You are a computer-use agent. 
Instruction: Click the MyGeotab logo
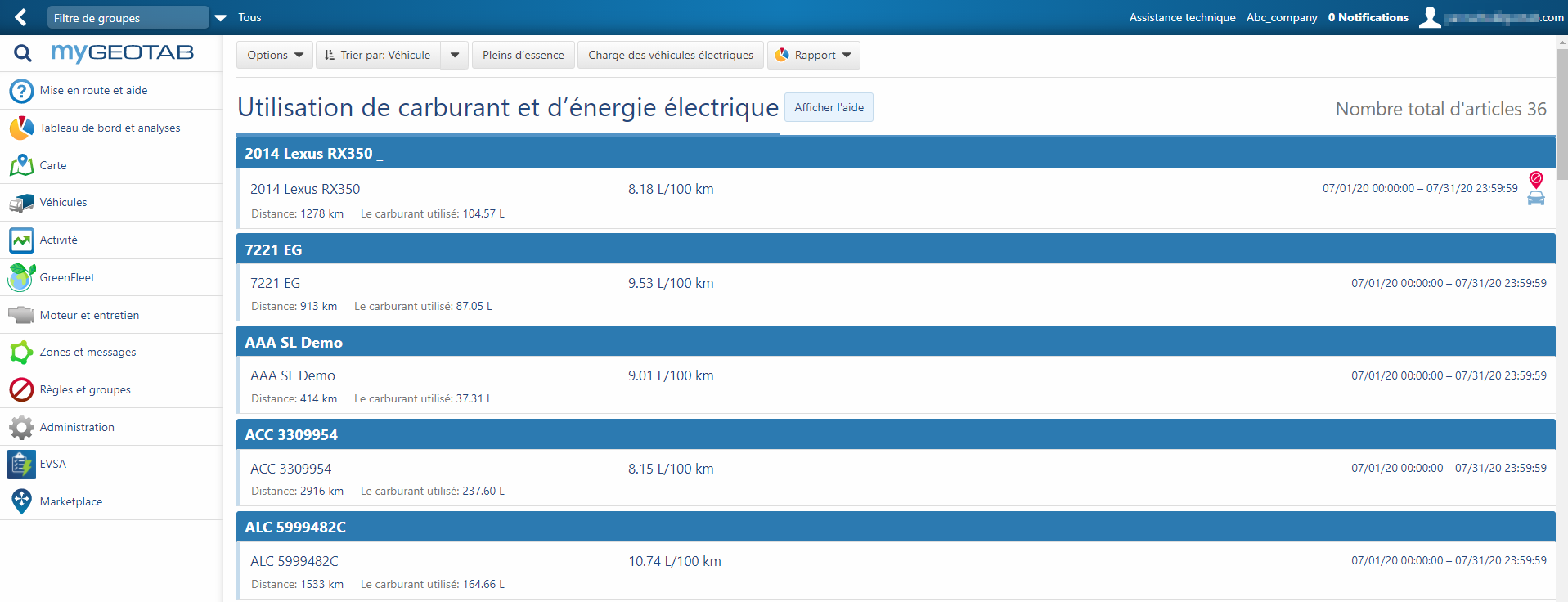pyautogui.click(x=122, y=53)
